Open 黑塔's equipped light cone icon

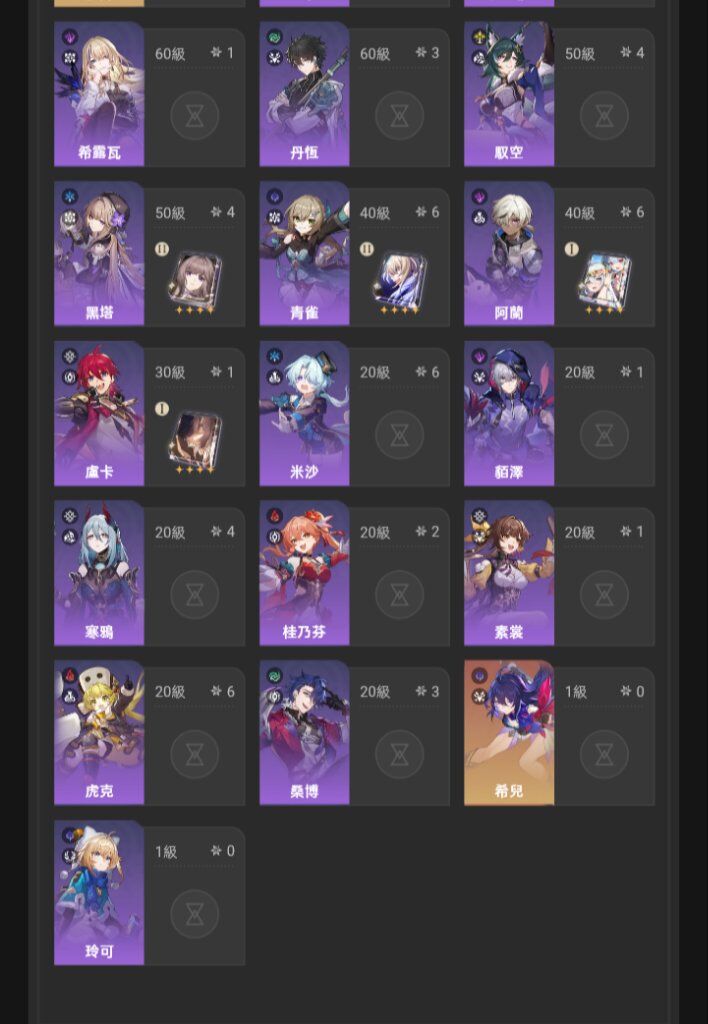click(195, 281)
